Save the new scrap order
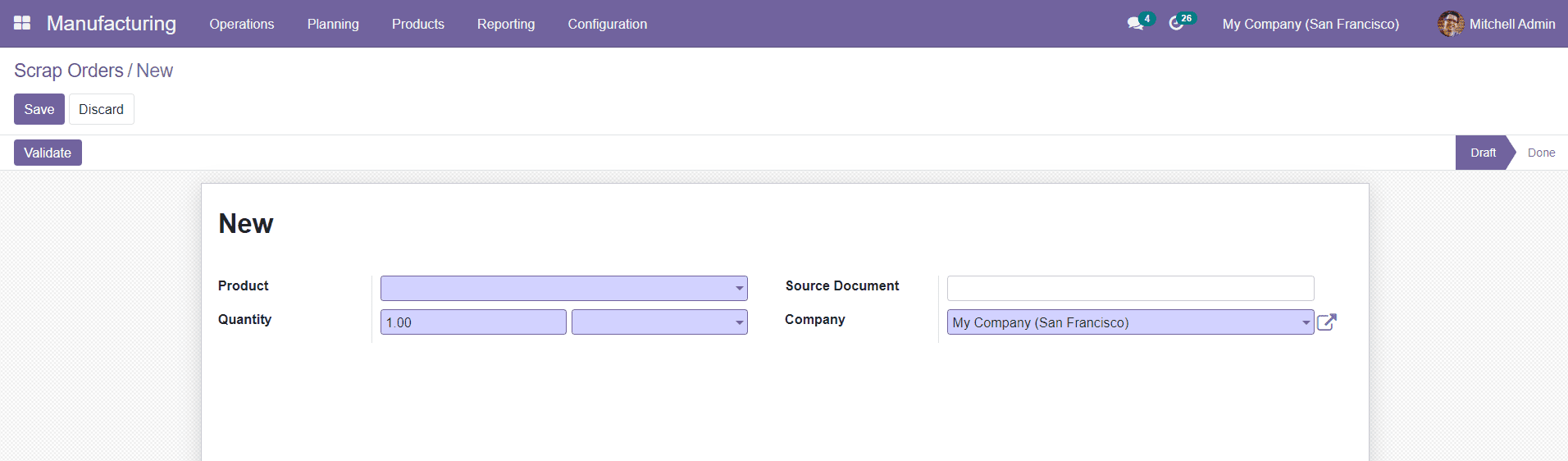The width and height of the screenshot is (1568, 461). pos(39,109)
